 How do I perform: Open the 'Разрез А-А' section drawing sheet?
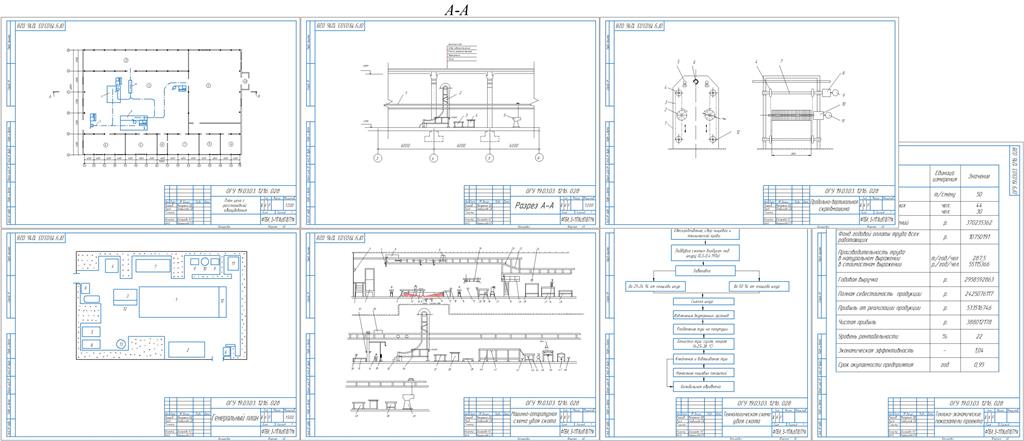449,123
